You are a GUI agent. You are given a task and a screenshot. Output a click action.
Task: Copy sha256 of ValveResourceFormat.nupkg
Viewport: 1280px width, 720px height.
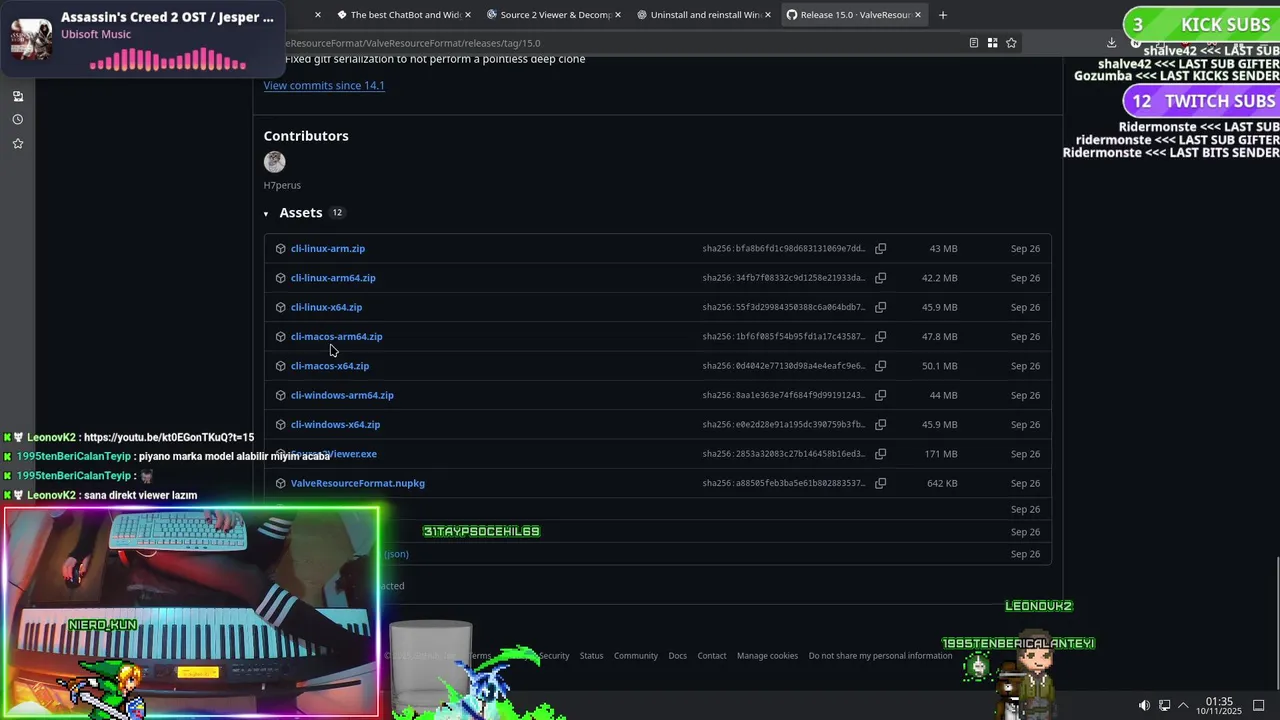880,483
